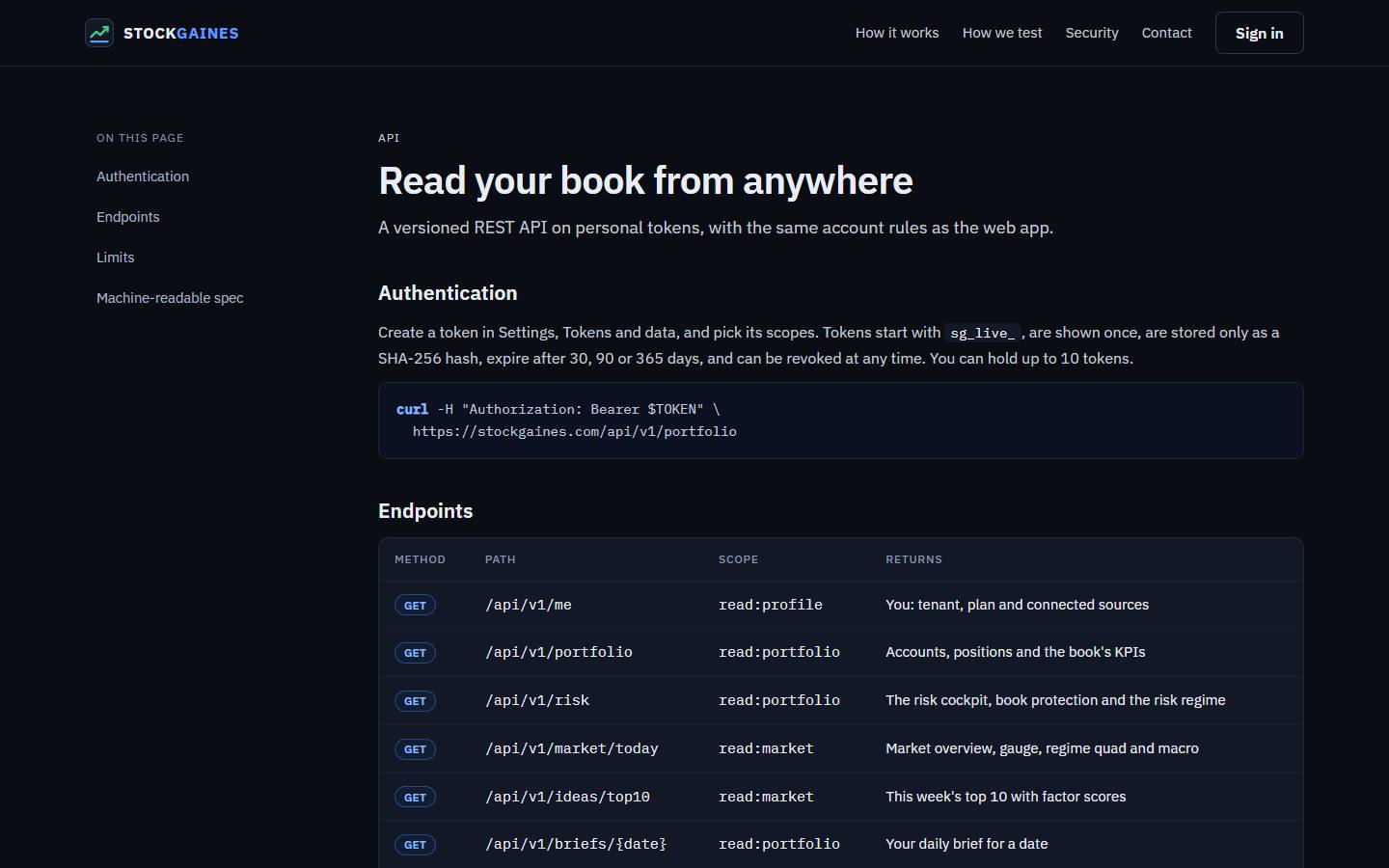Click the RETURNS column header
Viewport: 1389px width, 868px height.
click(x=914, y=559)
